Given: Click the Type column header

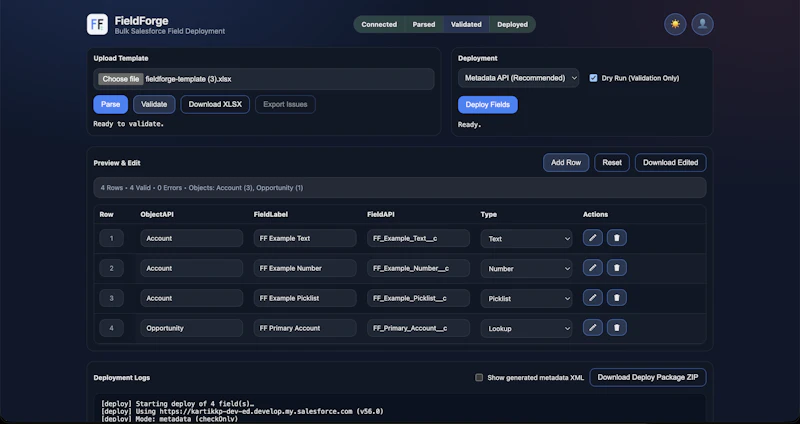Looking at the screenshot, I should [x=489, y=214].
